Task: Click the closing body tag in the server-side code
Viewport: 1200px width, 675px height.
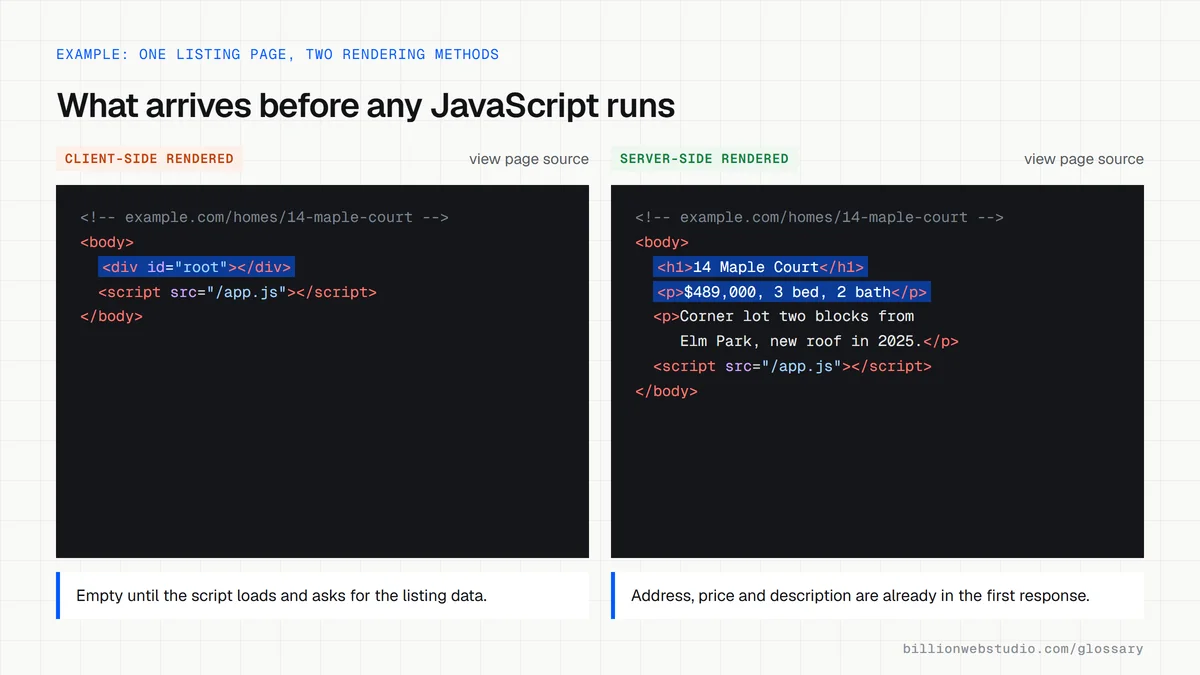Action: tap(666, 391)
